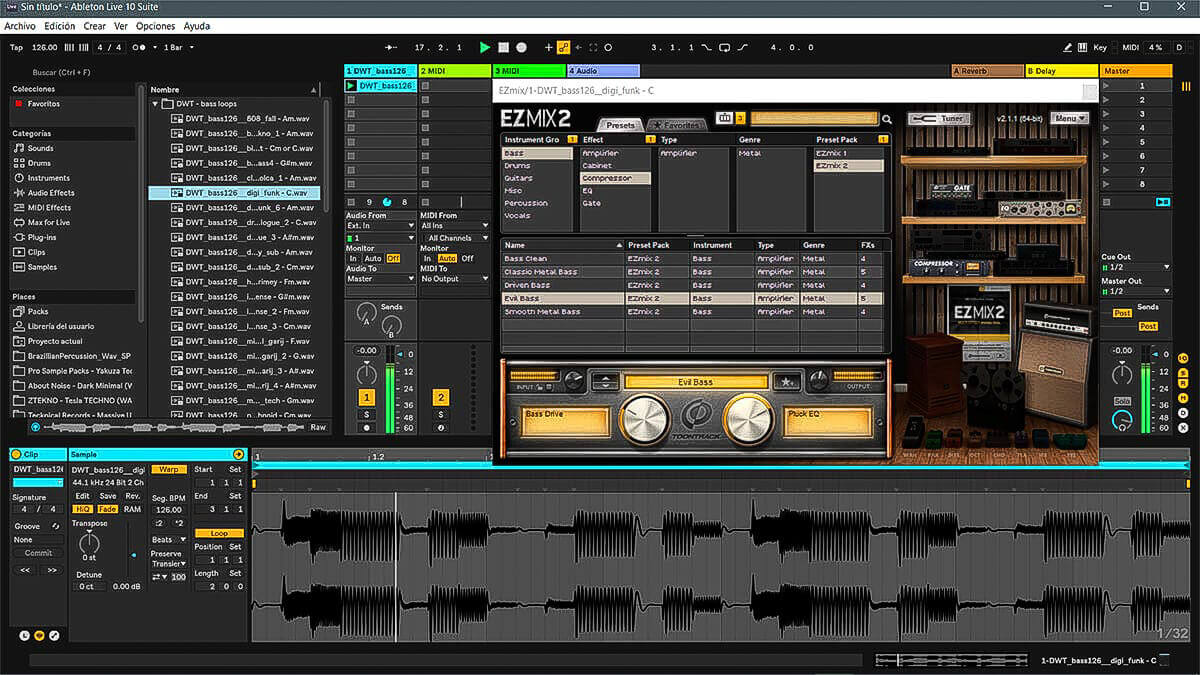Select the EZmix Presets tab
Image resolution: width=1200 pixels, height=675 pixels.
(x=619, y=125)
